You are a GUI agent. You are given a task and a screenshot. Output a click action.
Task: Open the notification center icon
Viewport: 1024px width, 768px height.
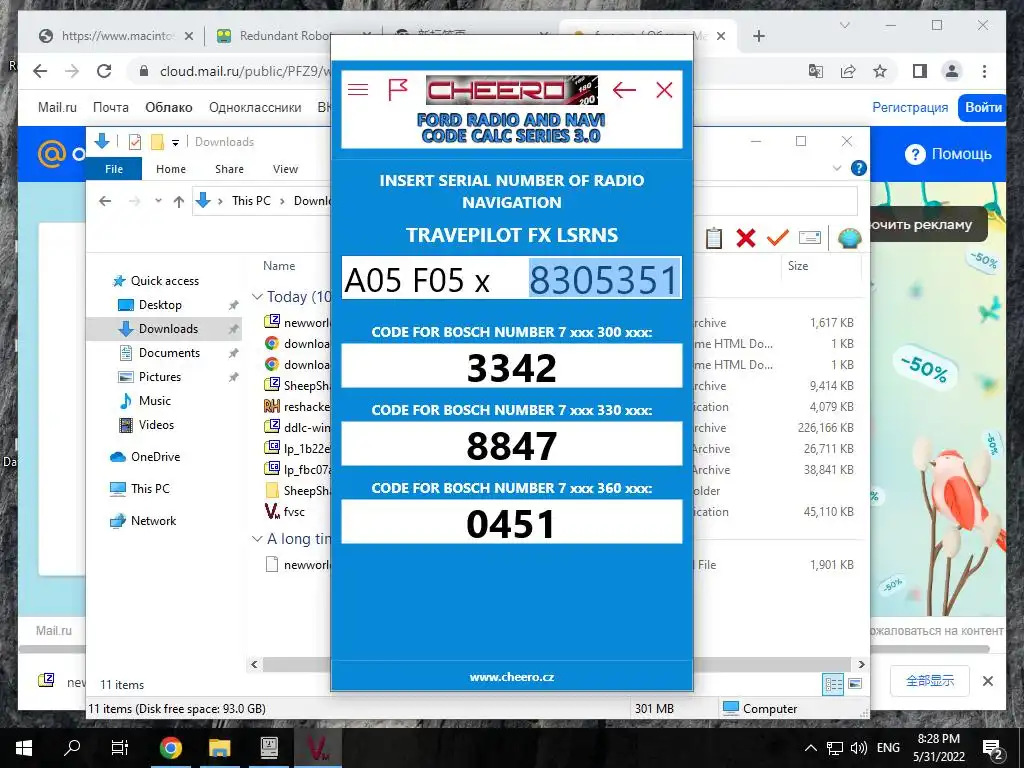click(x=992, y=749)
